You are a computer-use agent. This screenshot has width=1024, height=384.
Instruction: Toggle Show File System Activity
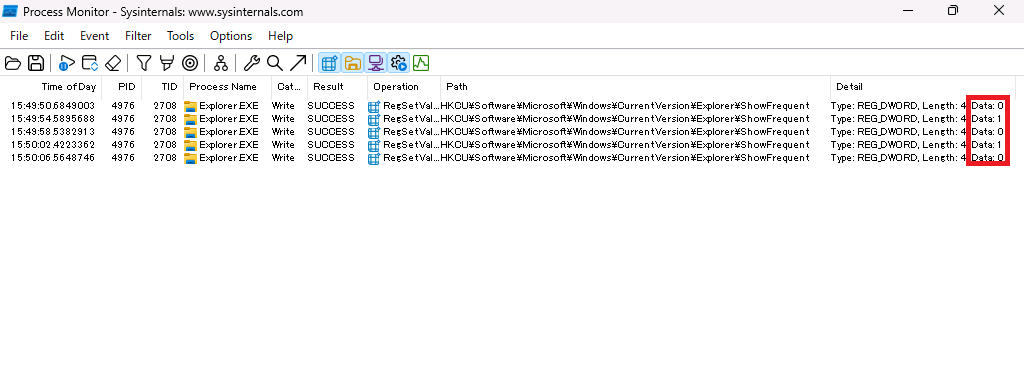point(352,63)
